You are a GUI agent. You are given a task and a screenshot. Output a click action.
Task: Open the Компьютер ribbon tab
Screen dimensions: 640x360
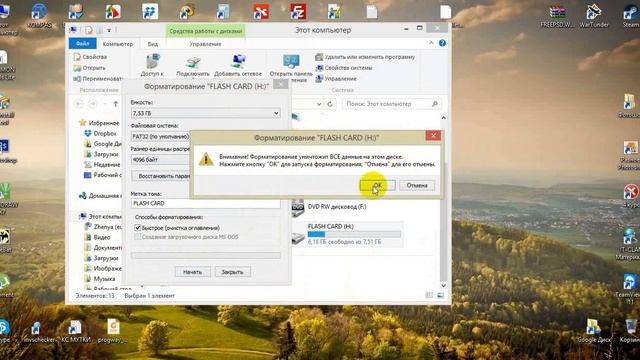tap(118, 44)
